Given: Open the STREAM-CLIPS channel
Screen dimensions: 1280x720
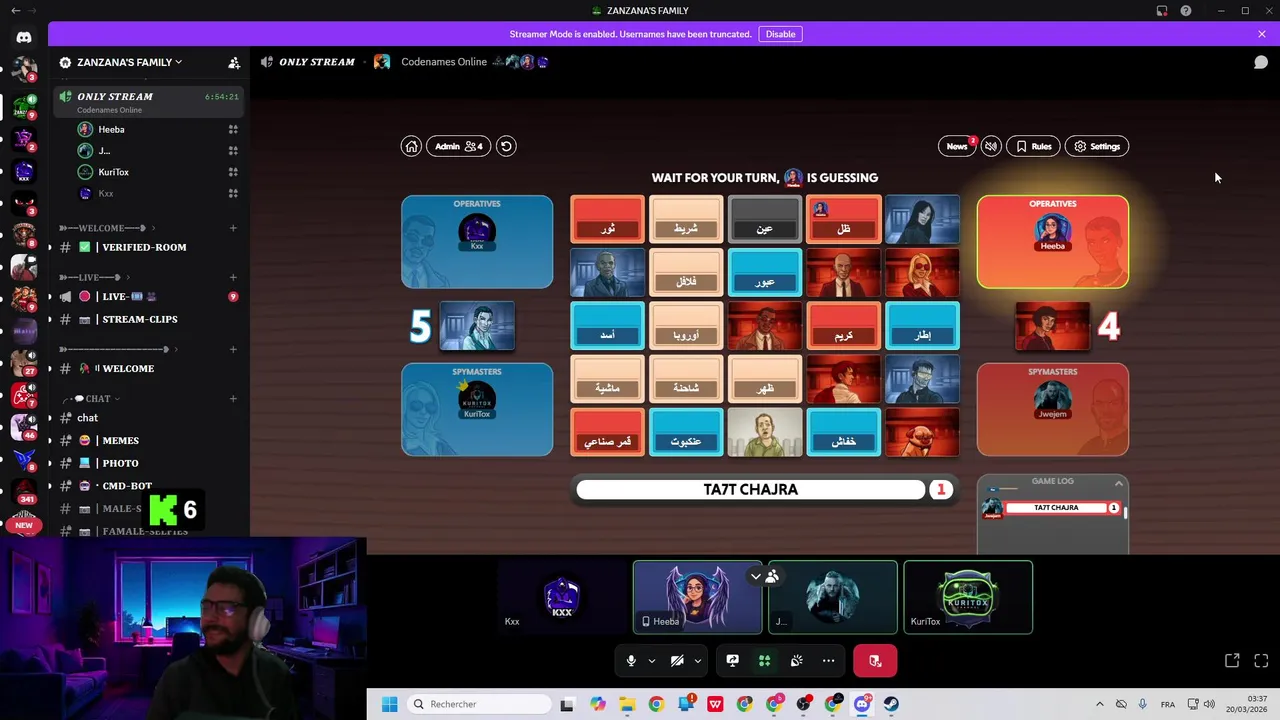Looking at the screenshot, I should pyautogui.click(x=150, y=319).
